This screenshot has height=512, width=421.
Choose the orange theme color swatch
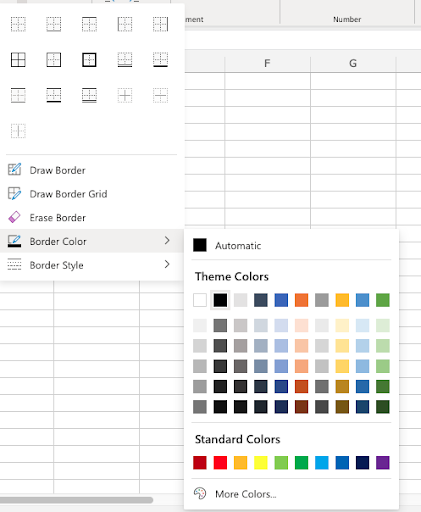pyautogui.click(x=301, y=300)
